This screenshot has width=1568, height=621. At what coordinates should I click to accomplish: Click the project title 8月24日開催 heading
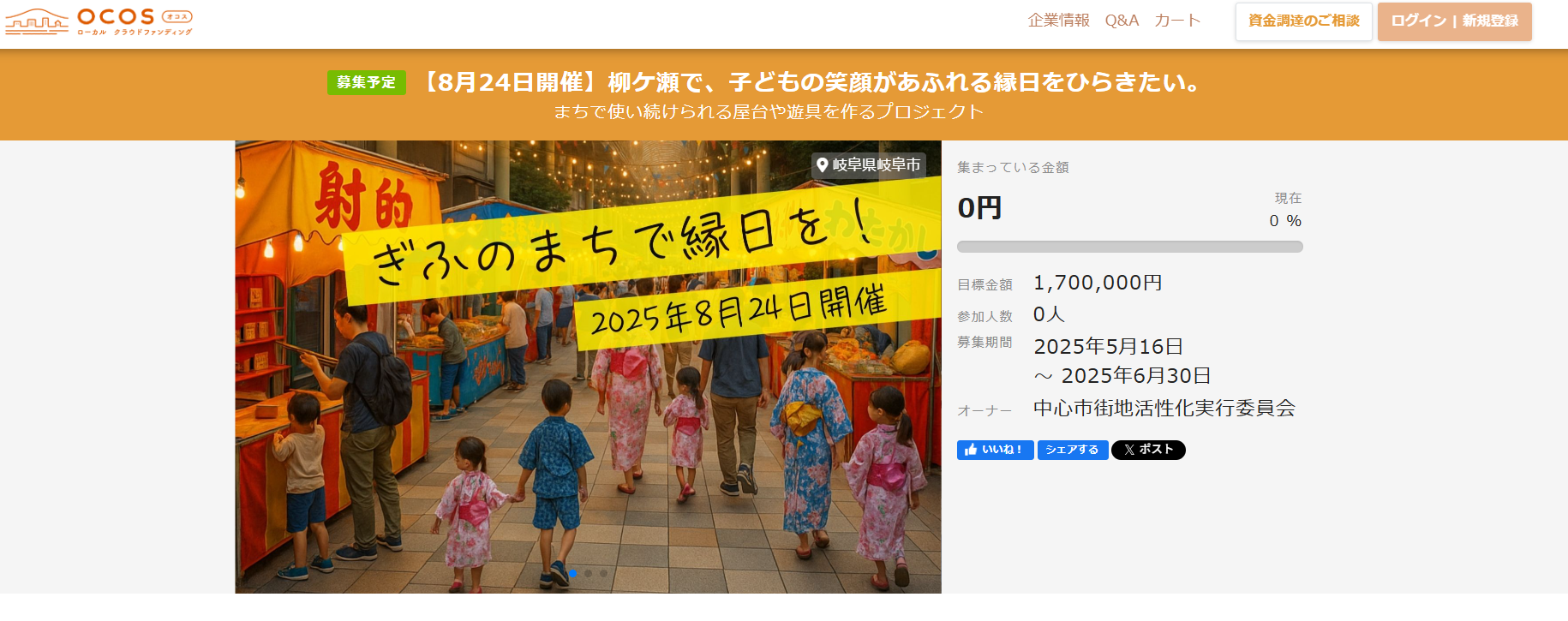(x=812, y=82)
